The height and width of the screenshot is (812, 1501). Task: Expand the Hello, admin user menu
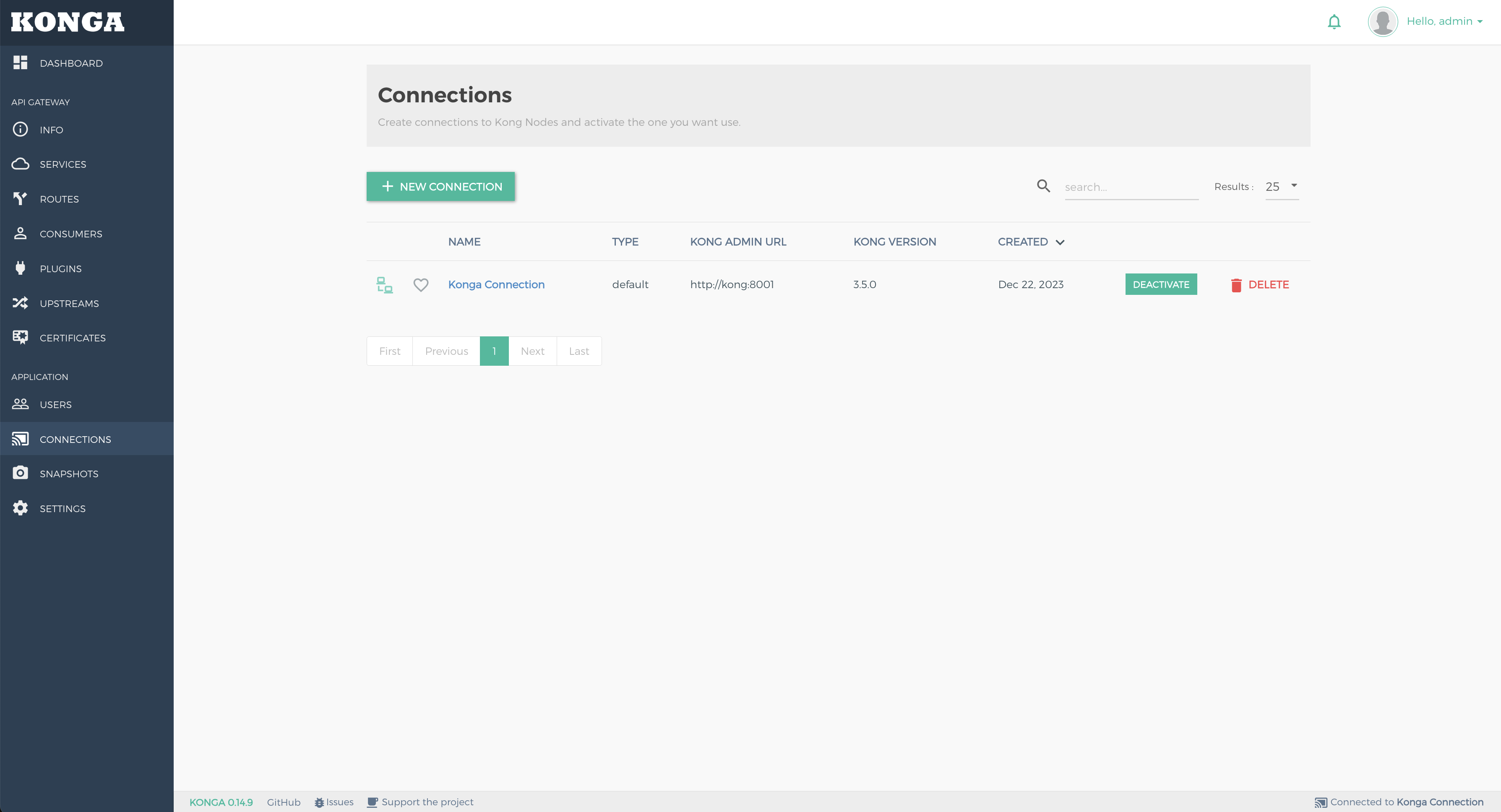(x=1444, y=21)
